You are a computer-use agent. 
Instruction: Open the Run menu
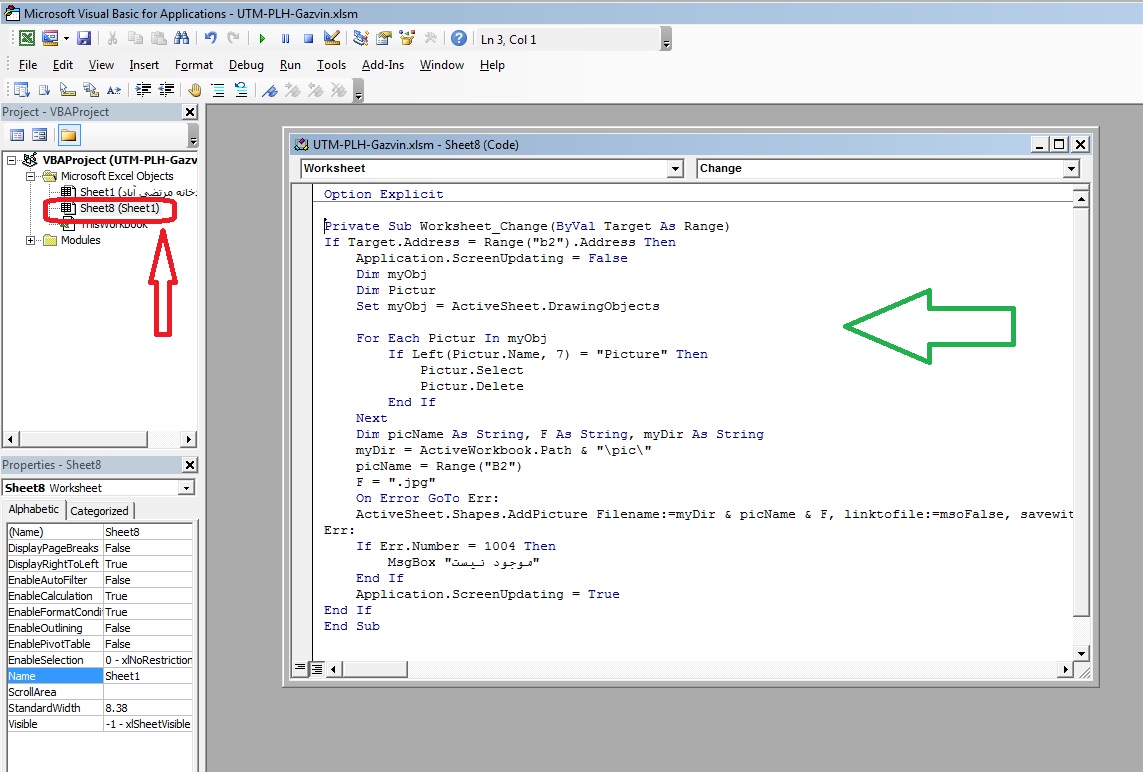pos(290,65)
